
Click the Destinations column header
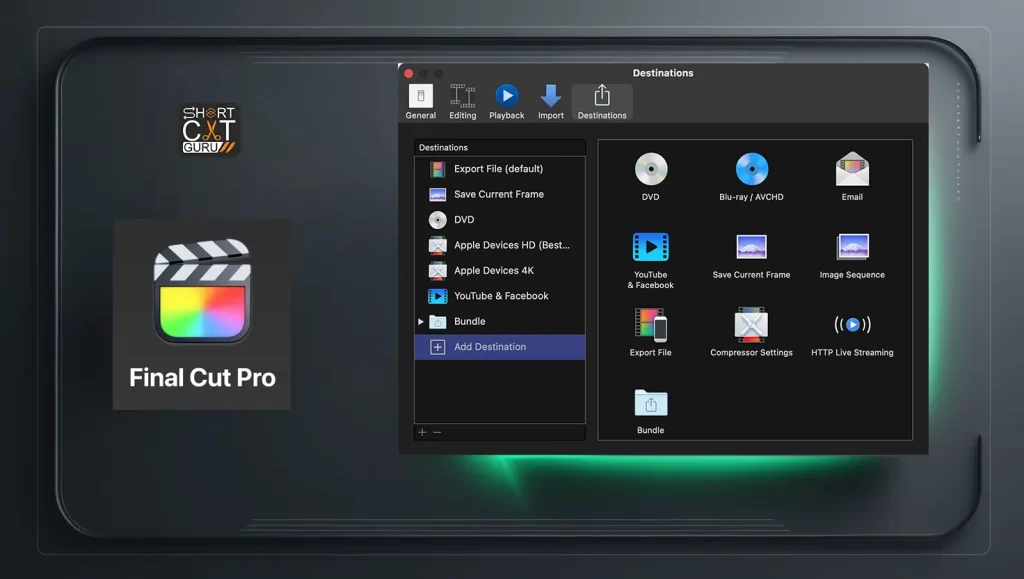coord(500,148)
